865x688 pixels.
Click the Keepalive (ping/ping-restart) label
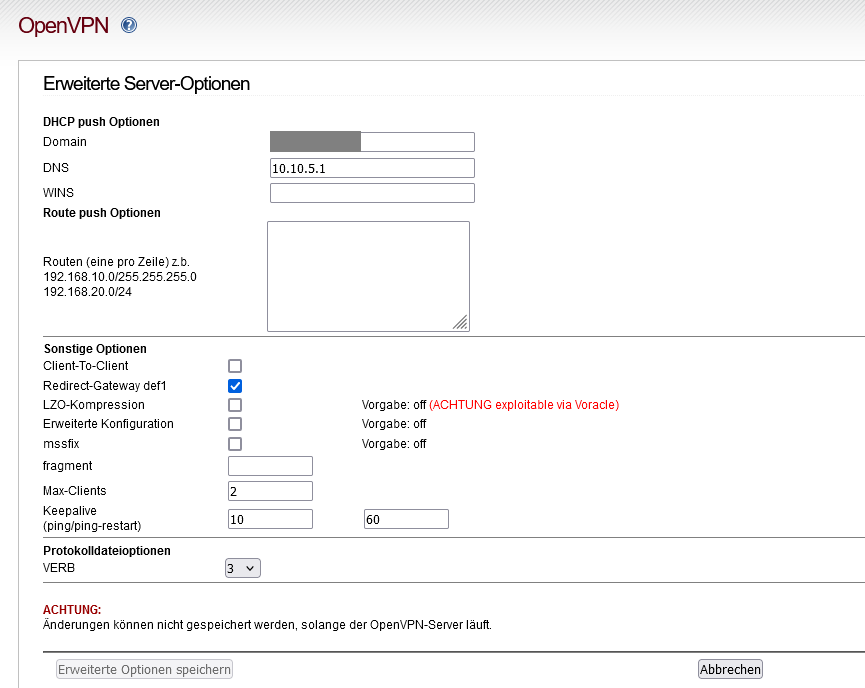click(x=92, y=518)
